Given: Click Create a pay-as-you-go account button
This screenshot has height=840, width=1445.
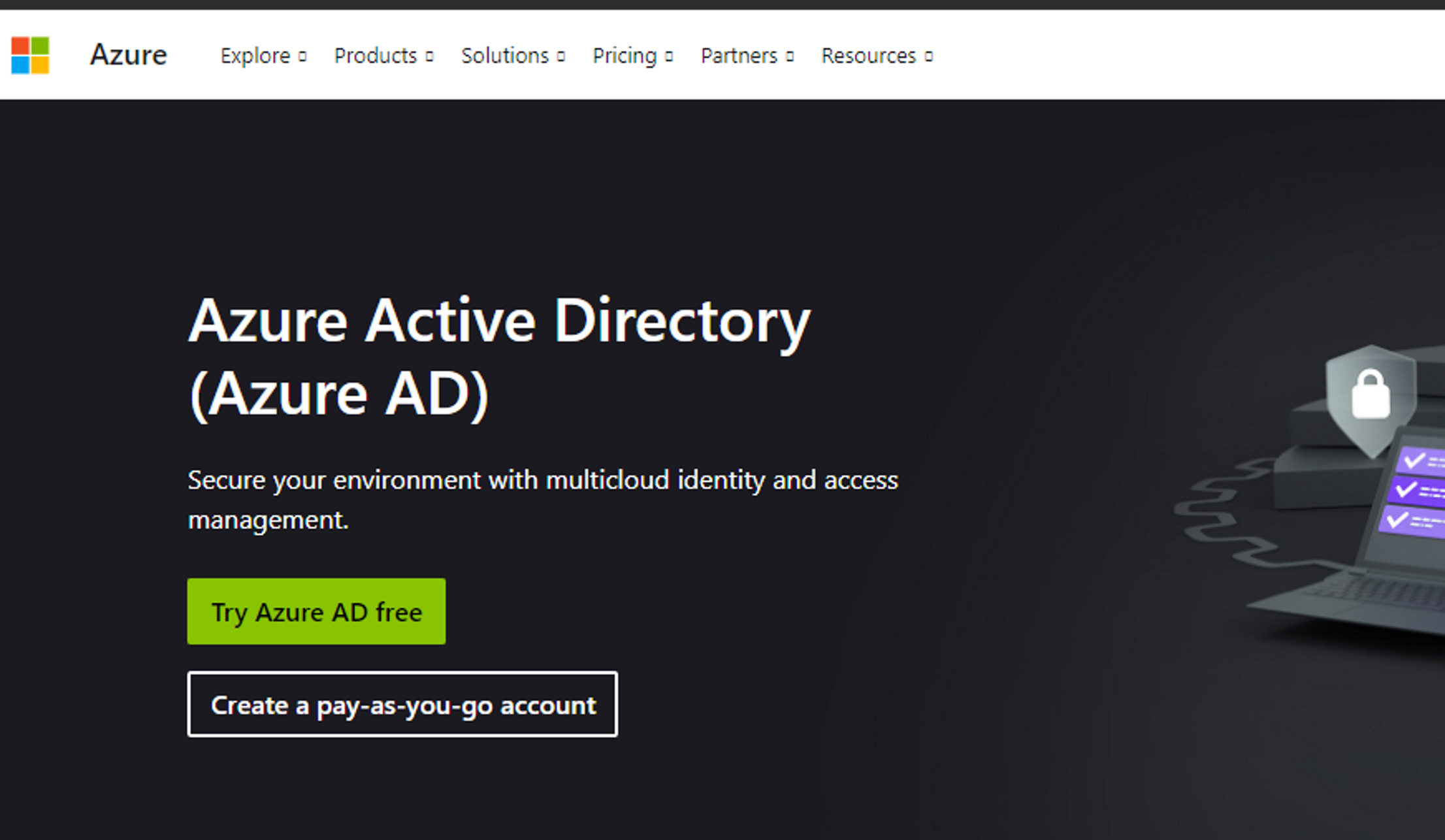Looking at the screenshot, I should 402,704.
